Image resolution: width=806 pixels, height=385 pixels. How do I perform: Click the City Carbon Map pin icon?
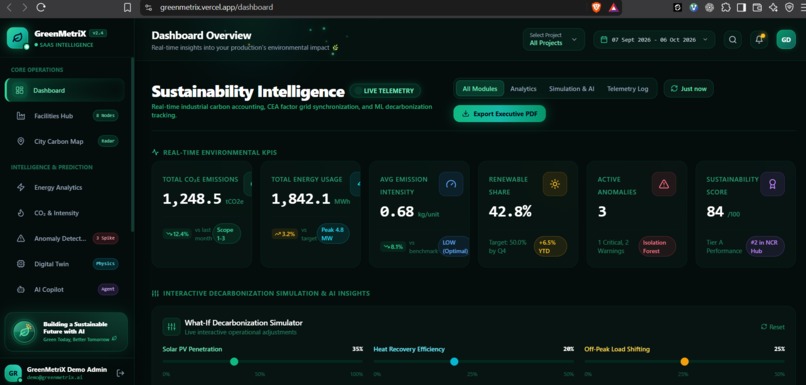pos(21,141)
